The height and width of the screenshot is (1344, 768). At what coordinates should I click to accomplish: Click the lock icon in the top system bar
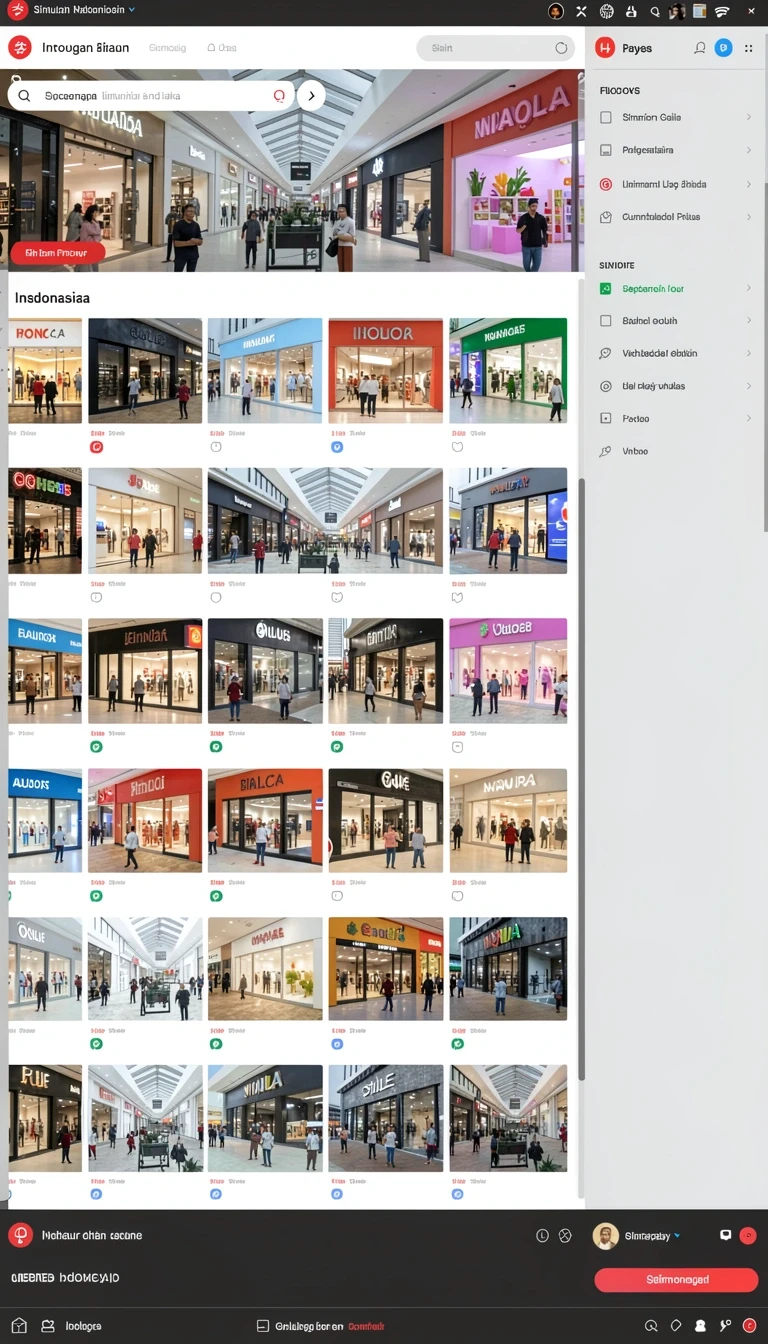(x=631, y=12)
